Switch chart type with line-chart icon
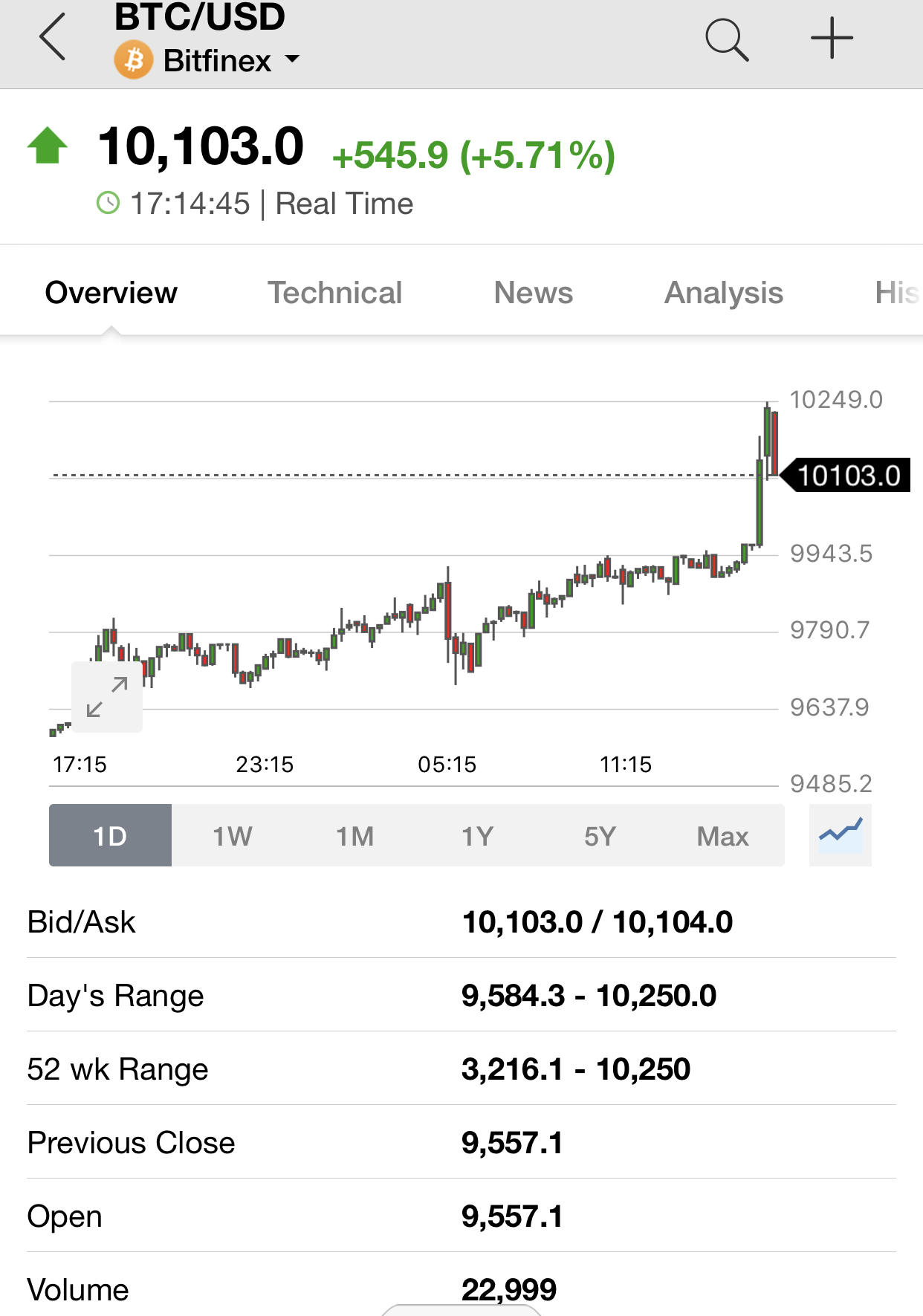The width and height of the screenshot is (923, 1316). 841,835
